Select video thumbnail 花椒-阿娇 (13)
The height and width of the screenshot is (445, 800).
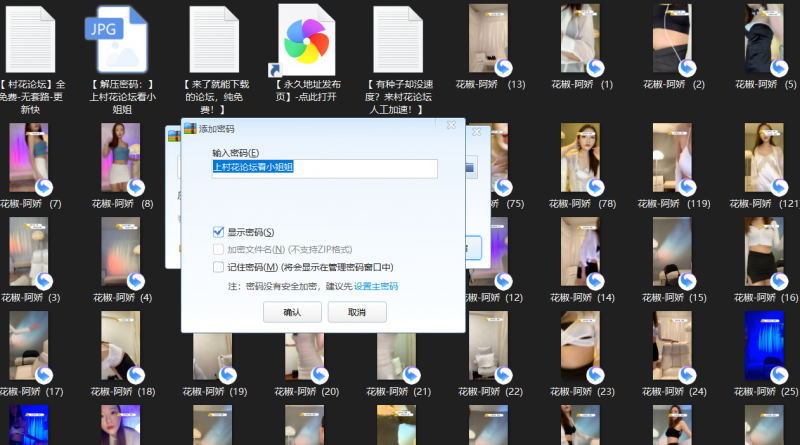click(490, 38)
